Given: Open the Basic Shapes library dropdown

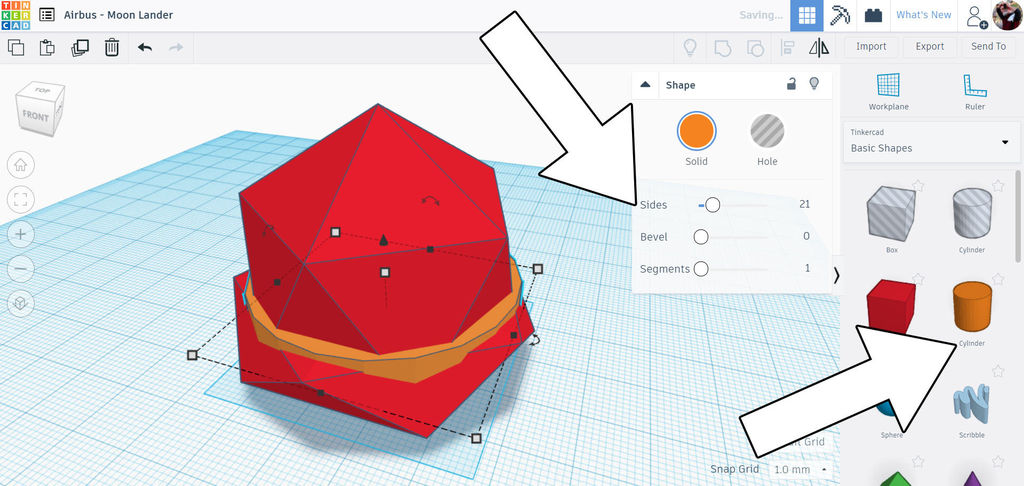Looking at the screenshot, I should click(x=930, y=141).
